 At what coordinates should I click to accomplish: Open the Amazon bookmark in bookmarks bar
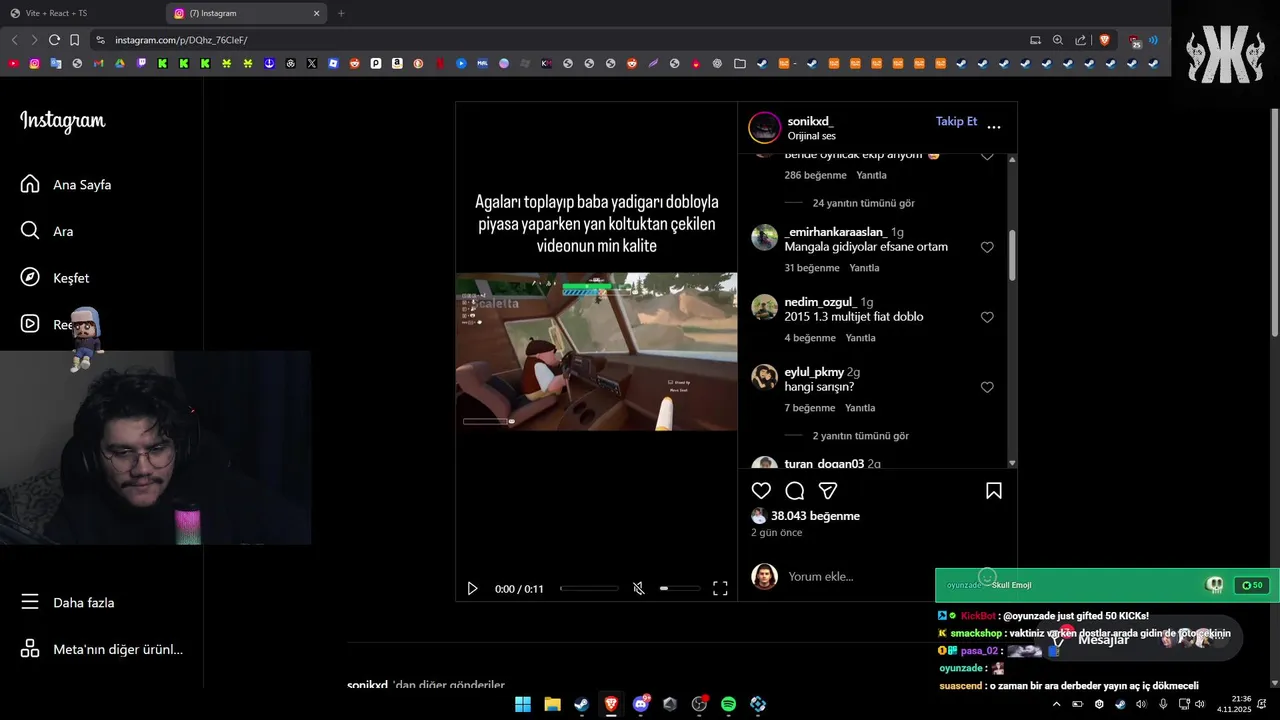point(397,63)
